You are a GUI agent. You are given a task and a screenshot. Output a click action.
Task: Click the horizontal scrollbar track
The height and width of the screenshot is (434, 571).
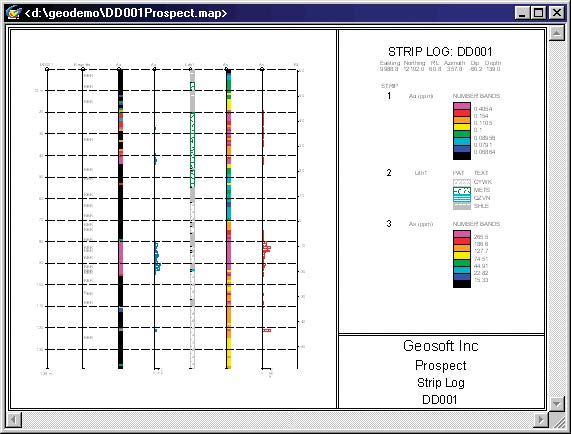277,420
